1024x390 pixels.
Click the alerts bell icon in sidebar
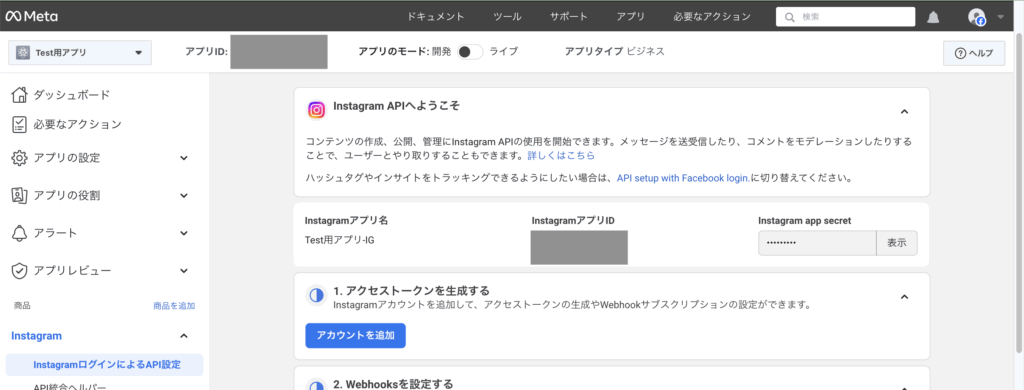tap(20, 233)
